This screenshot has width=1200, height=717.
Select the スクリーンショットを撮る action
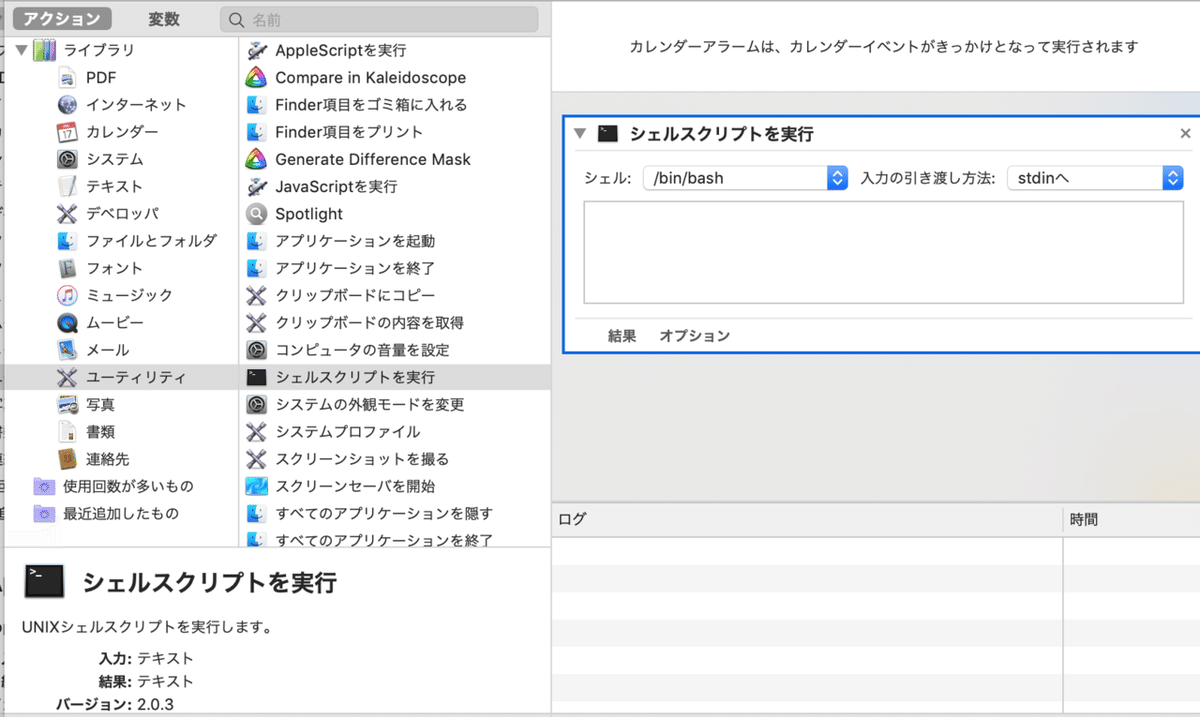coord(254,458)
